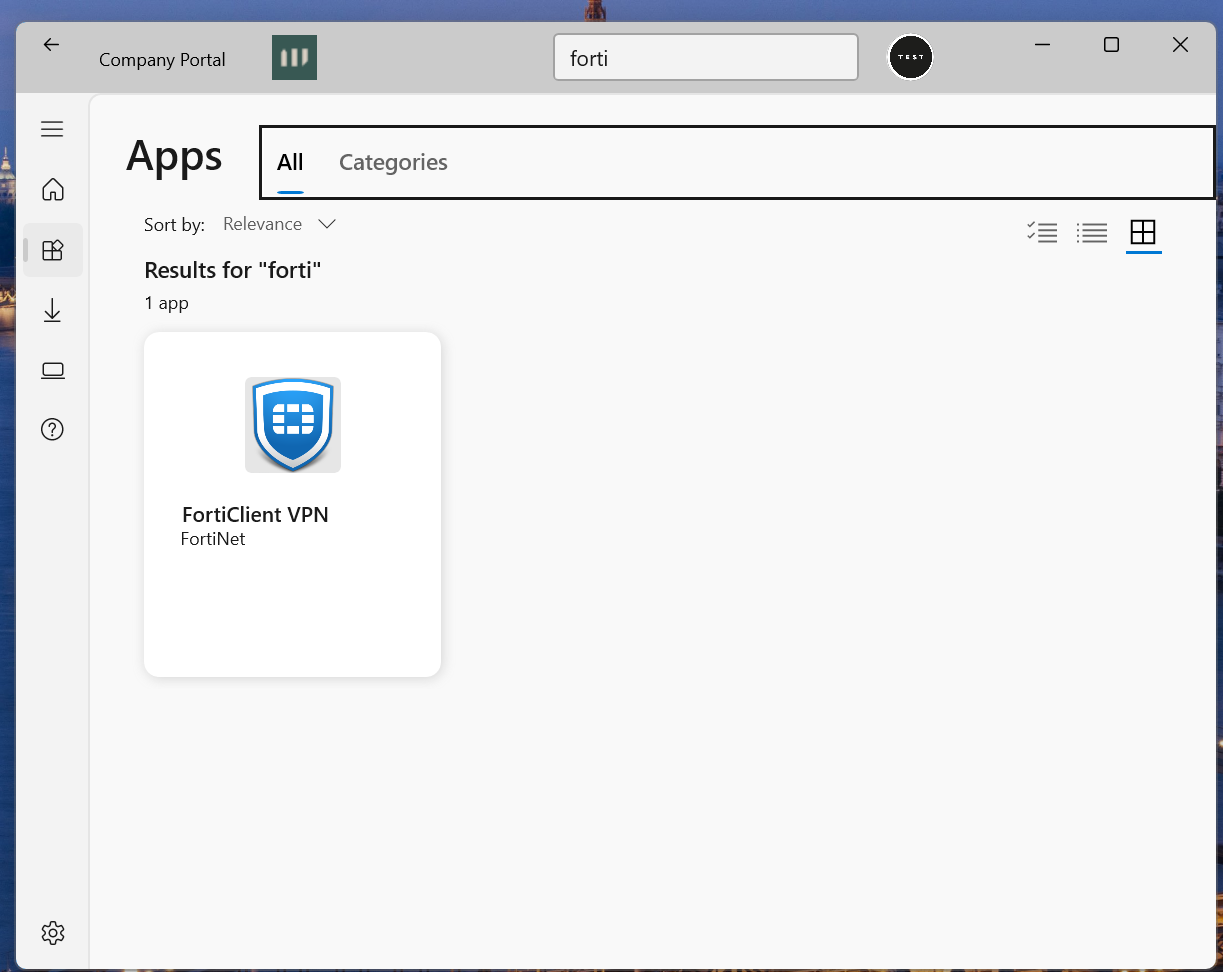Screen dimensions: 1223x972
Task: Open the user account profile avatar
Action: tap(910, 58)
